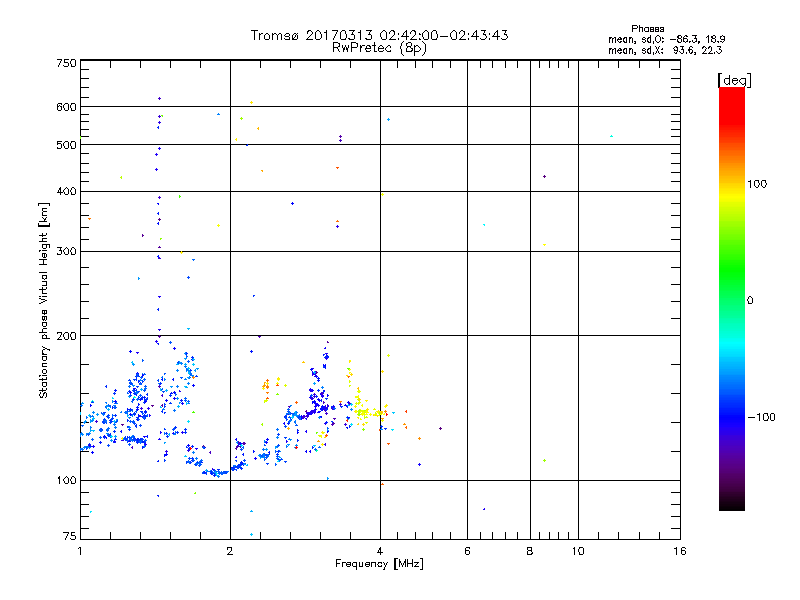Click the colorbar label '100'
Screen dimensions: 800x600
[757, 184]
